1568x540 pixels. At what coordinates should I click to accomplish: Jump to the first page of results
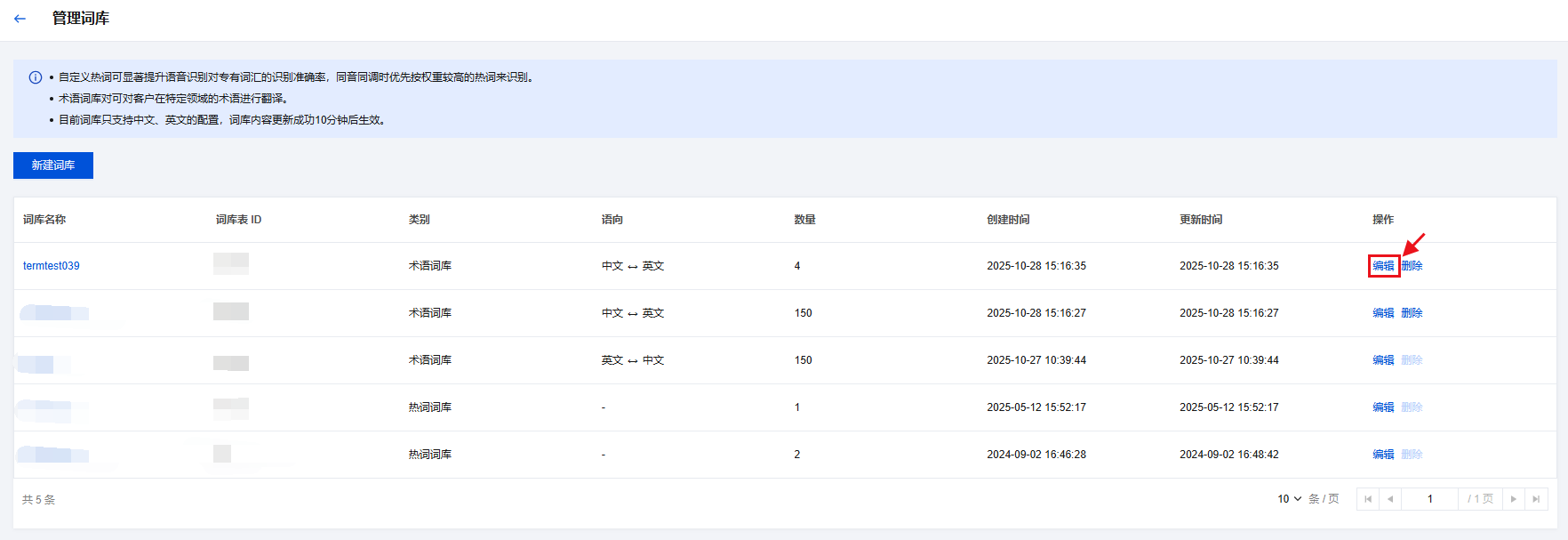[1368, 499]
